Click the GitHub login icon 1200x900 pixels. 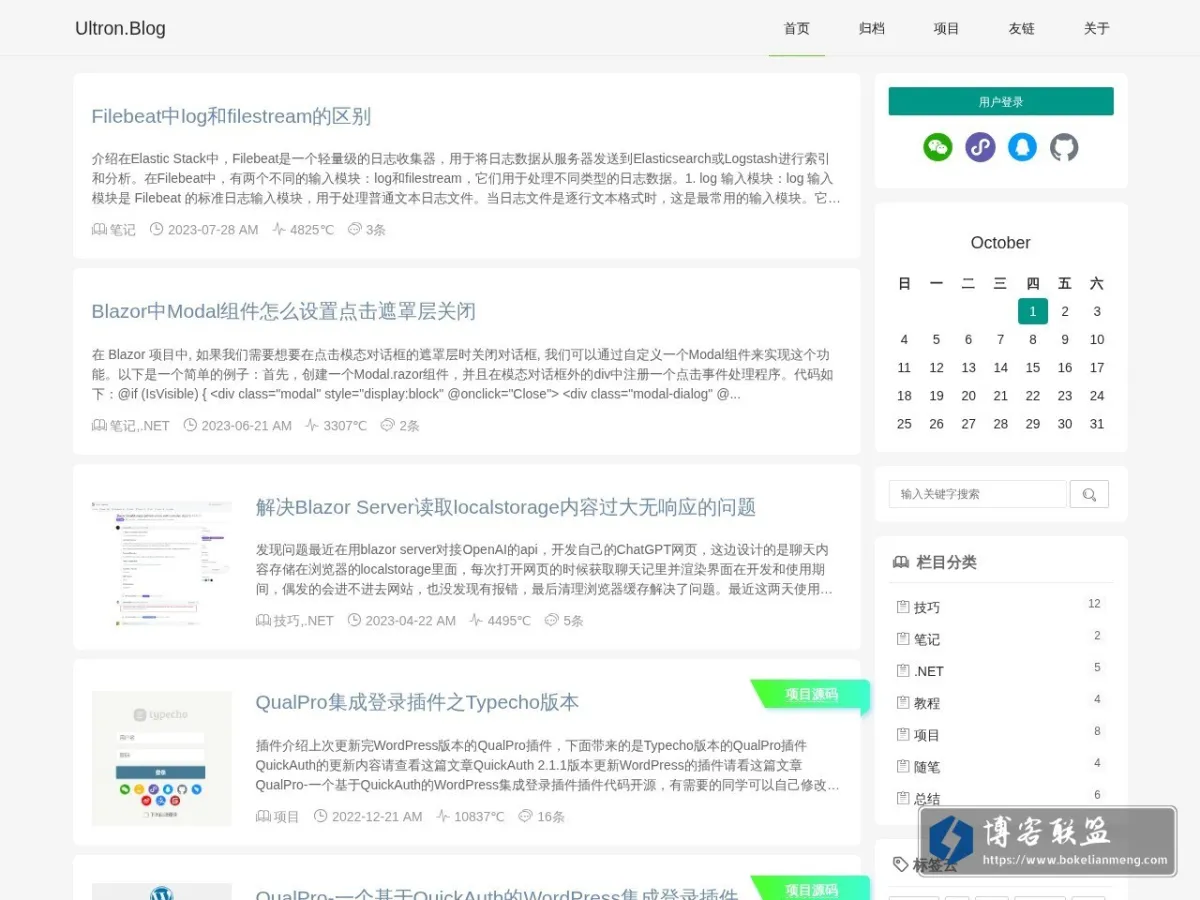pyautogui.click(x=1064, y=147)
